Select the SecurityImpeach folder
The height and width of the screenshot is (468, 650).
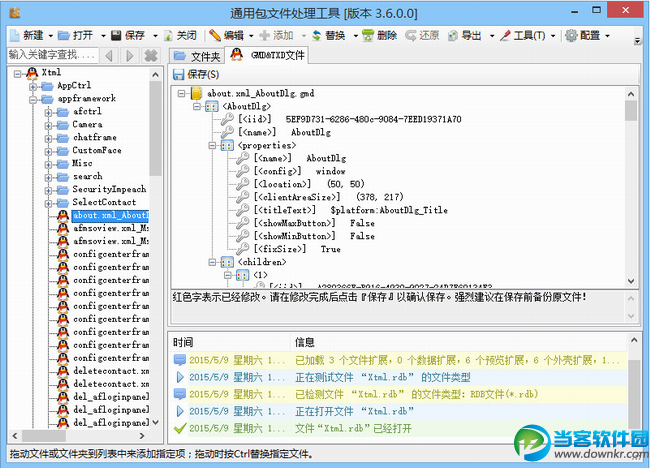pos(109,189)
